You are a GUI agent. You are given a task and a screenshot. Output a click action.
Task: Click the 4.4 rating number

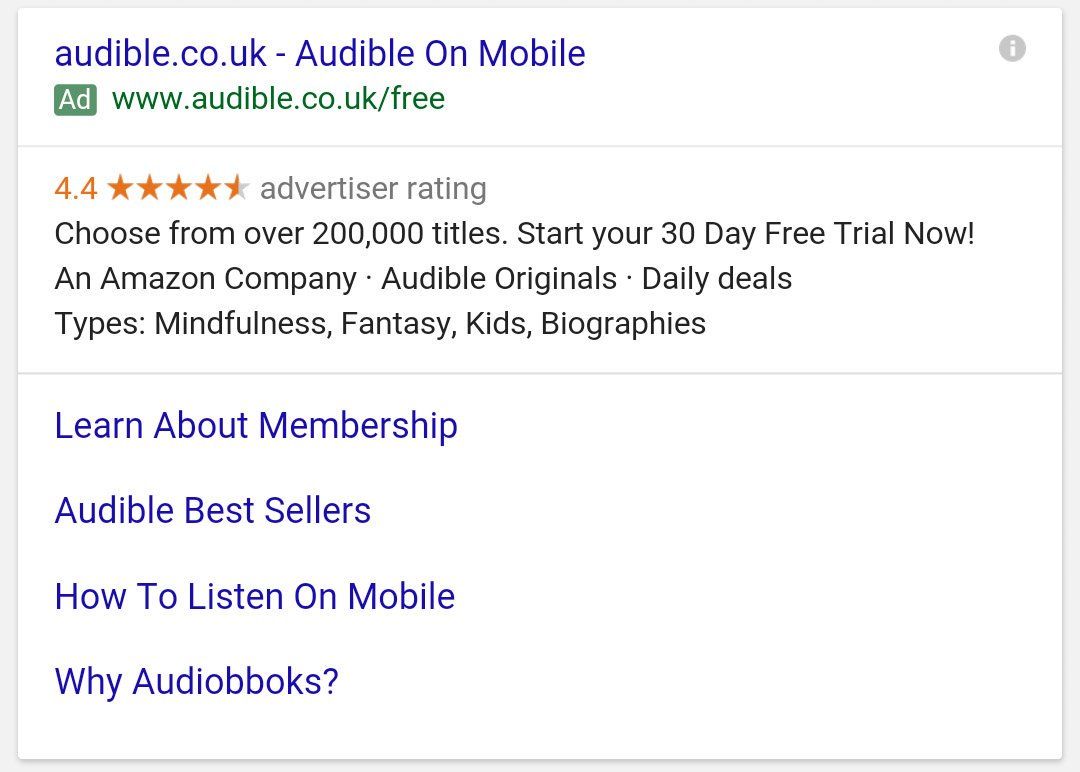76,188
